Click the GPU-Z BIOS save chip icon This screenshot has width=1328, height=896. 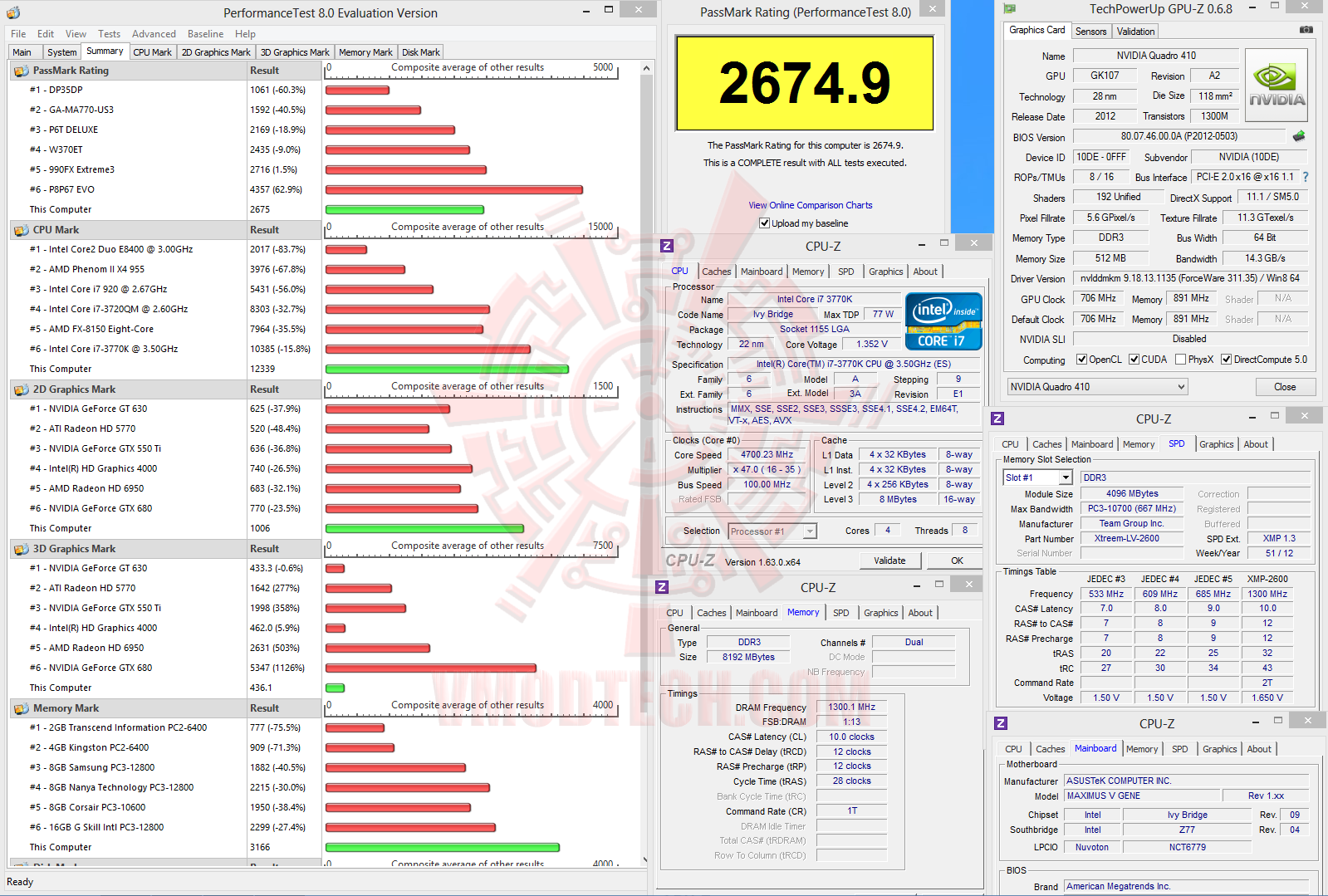tap(1299, 136)
